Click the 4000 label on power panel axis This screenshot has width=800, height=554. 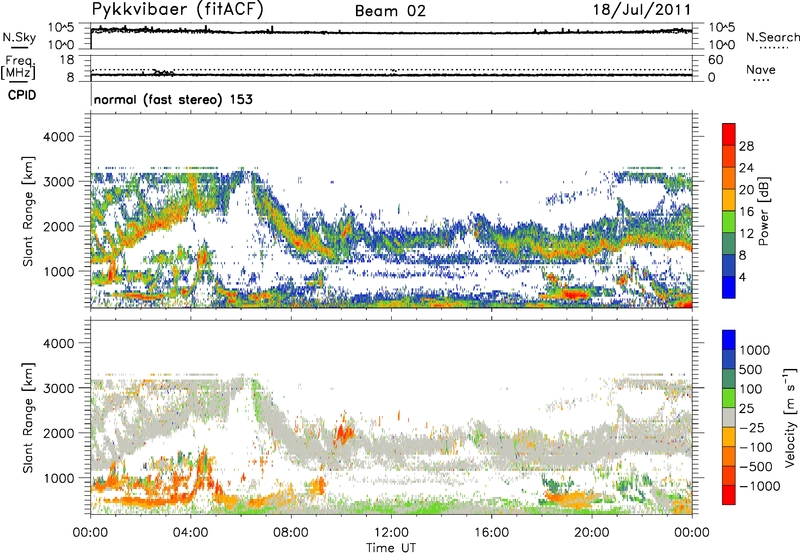[58, 137]
